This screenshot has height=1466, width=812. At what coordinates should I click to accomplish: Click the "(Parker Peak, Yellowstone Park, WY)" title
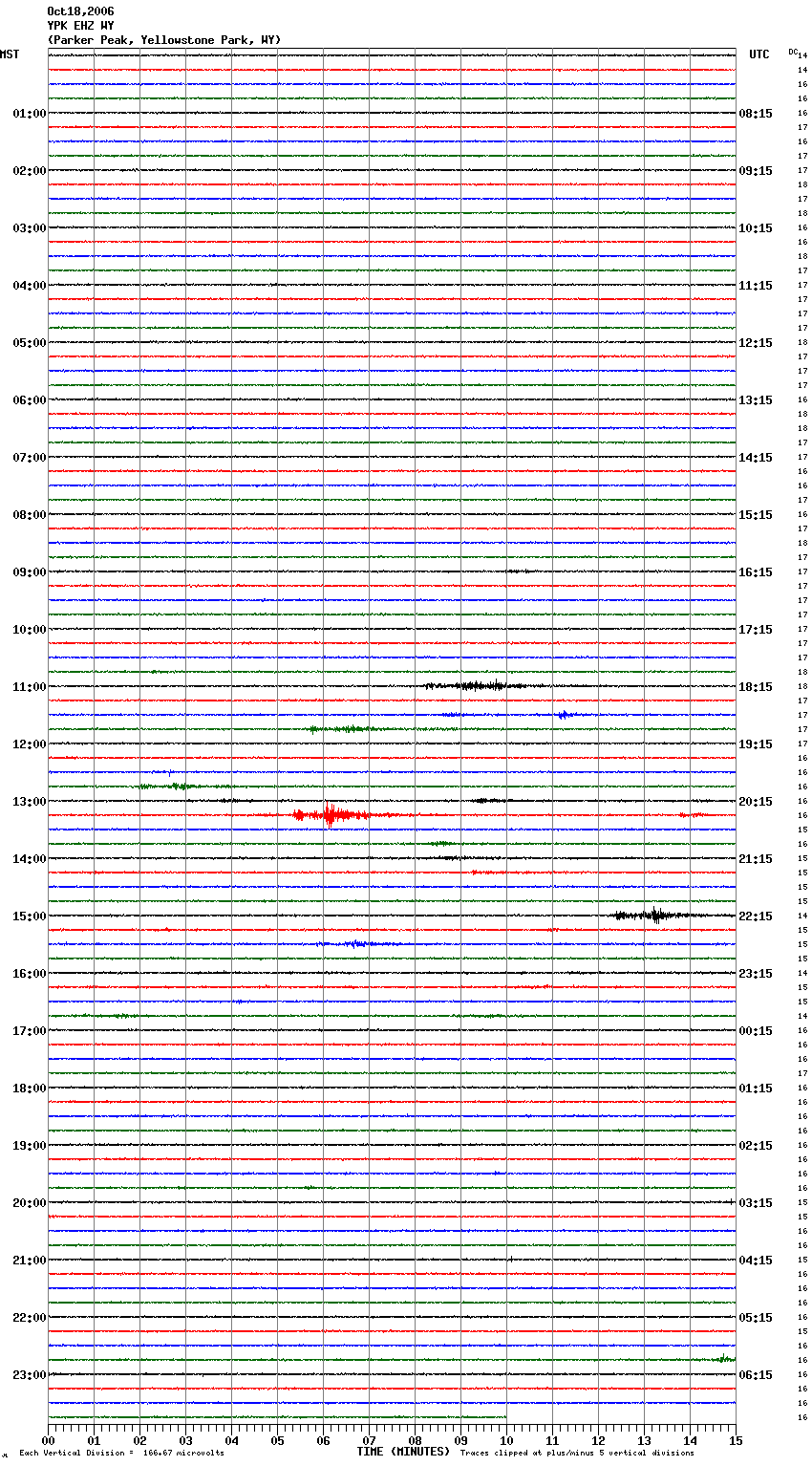[x=164, y=40]
